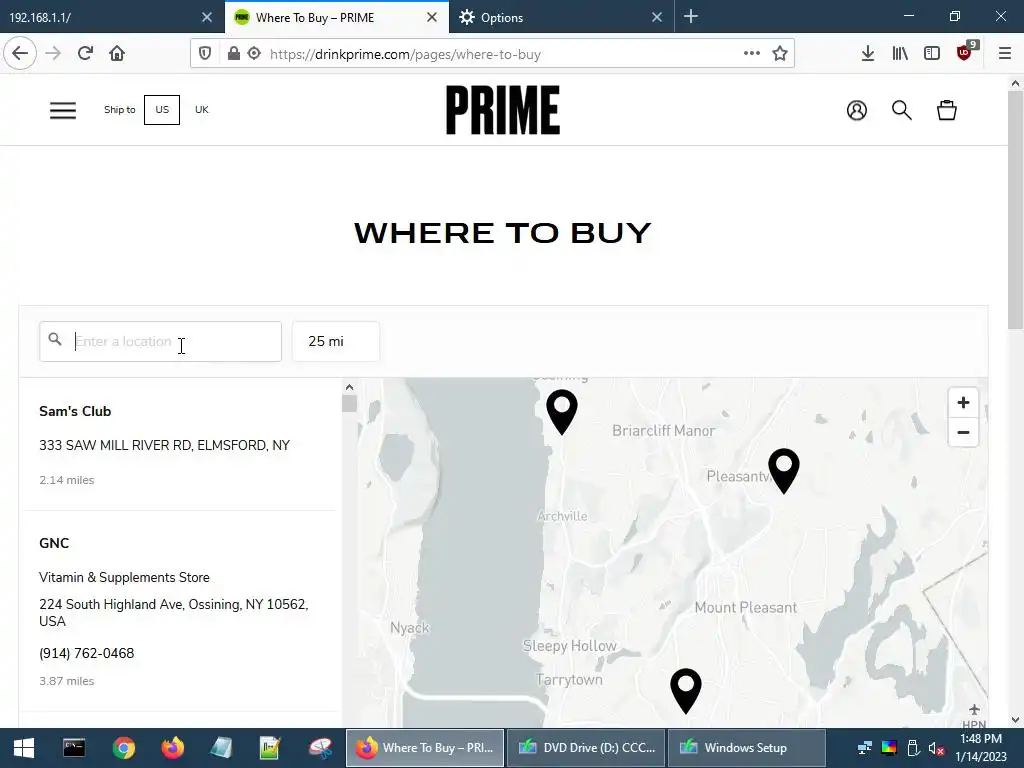Click the browser address bar URL
This screenshot has width=1024, height=768.
[x=405, y=54]
